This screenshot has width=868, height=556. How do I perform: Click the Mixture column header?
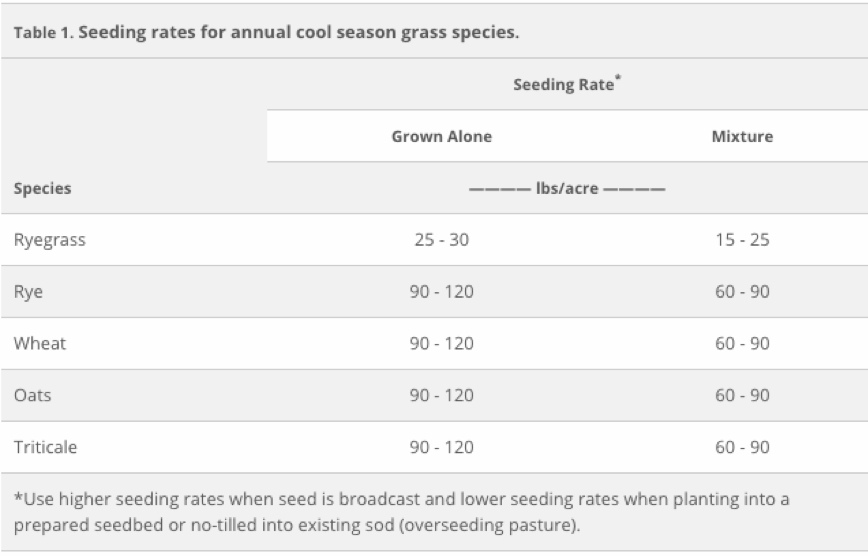[742, 136]
